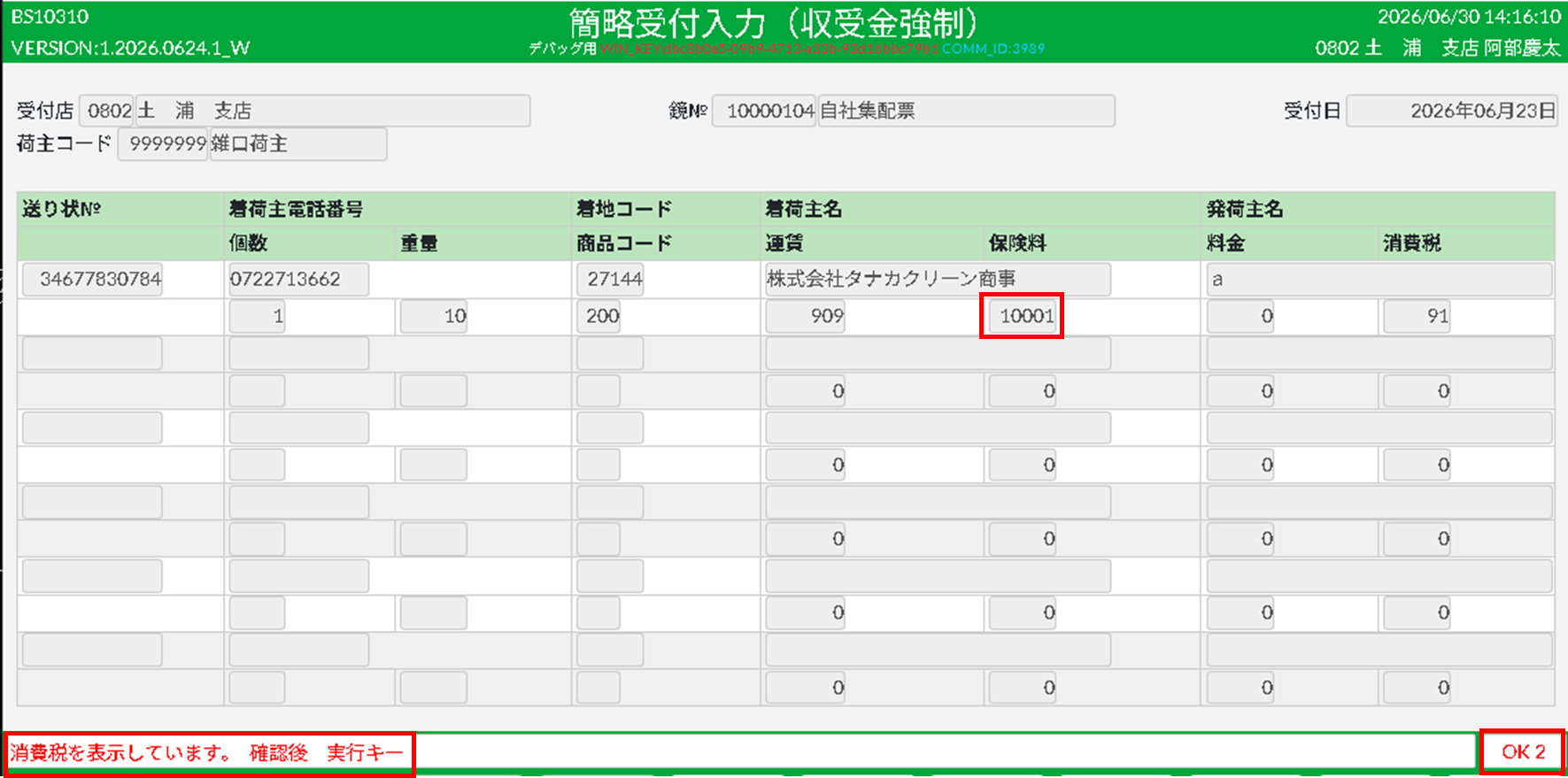Click the timestamp 2026/06/30 14:16:10
This screenshot has width=1568, height=778.
(1470, 17)
